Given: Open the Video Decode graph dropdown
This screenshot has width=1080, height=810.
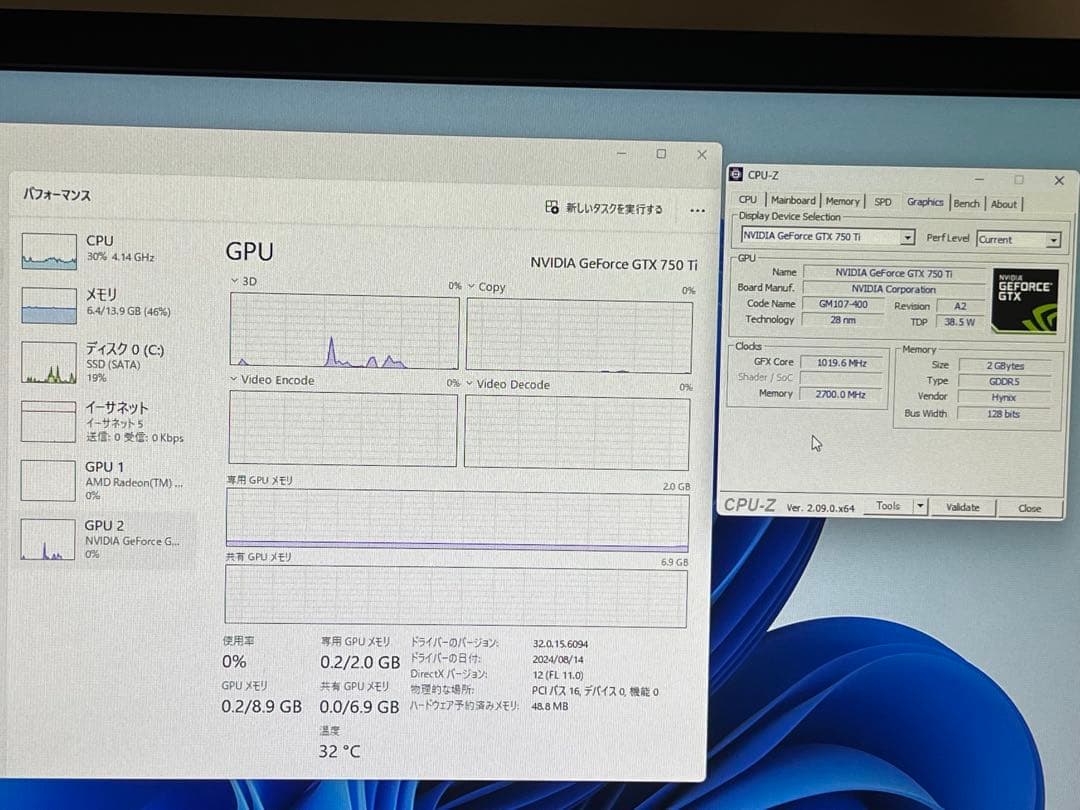Looking at the screenshot, I should (470, 383).
